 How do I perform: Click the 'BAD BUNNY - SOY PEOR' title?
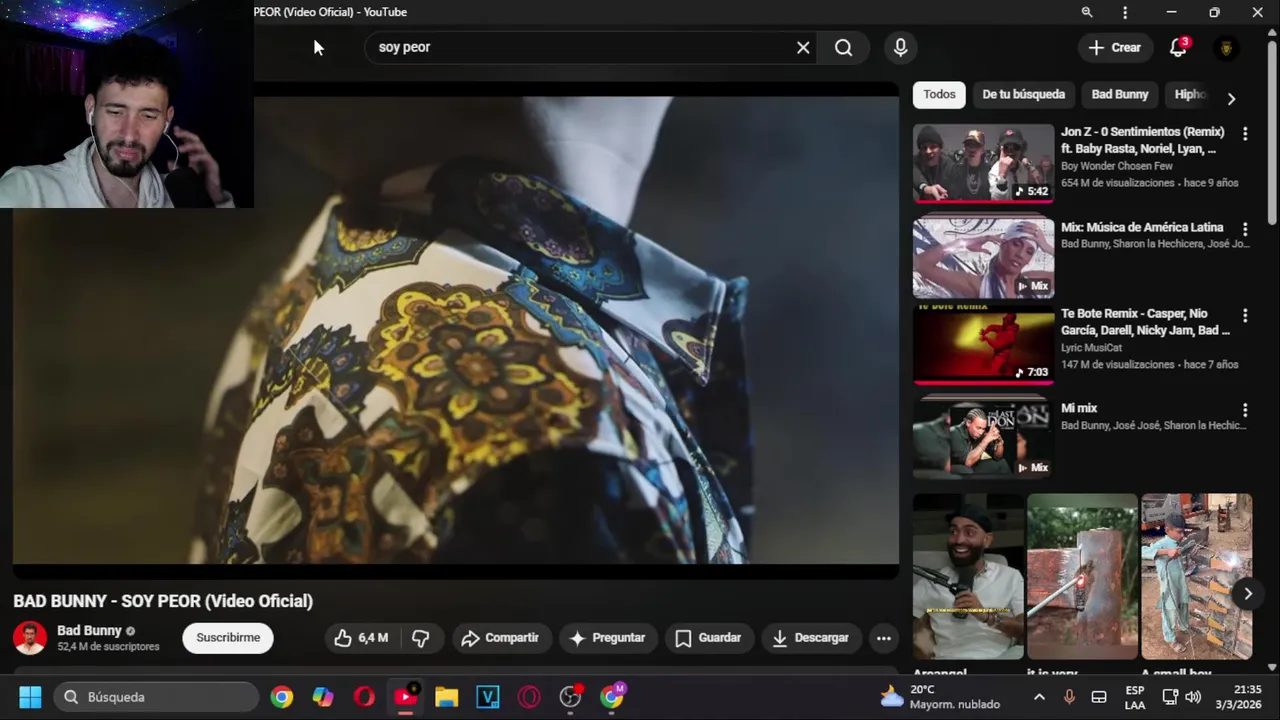[163, 601]
